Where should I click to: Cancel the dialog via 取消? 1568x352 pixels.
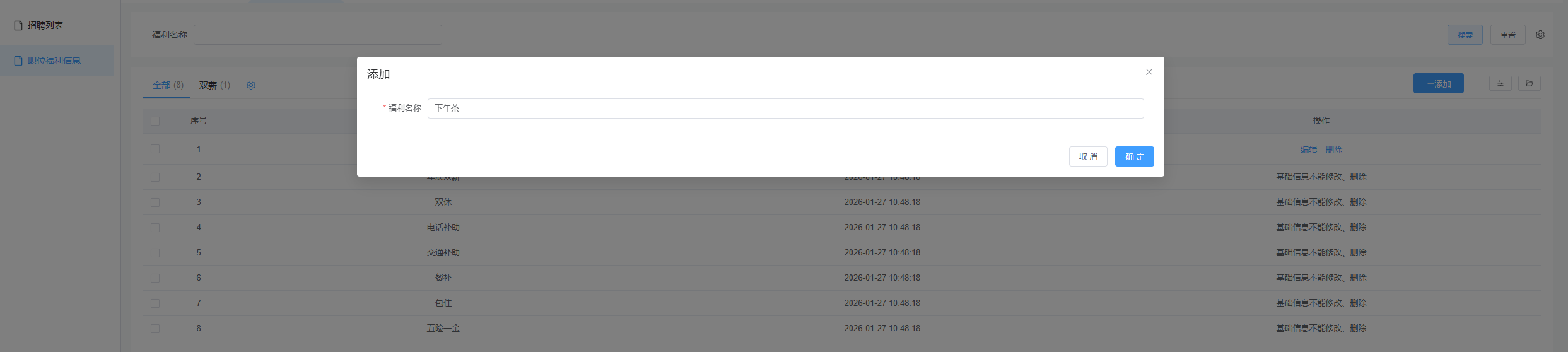click(1088, 156)
